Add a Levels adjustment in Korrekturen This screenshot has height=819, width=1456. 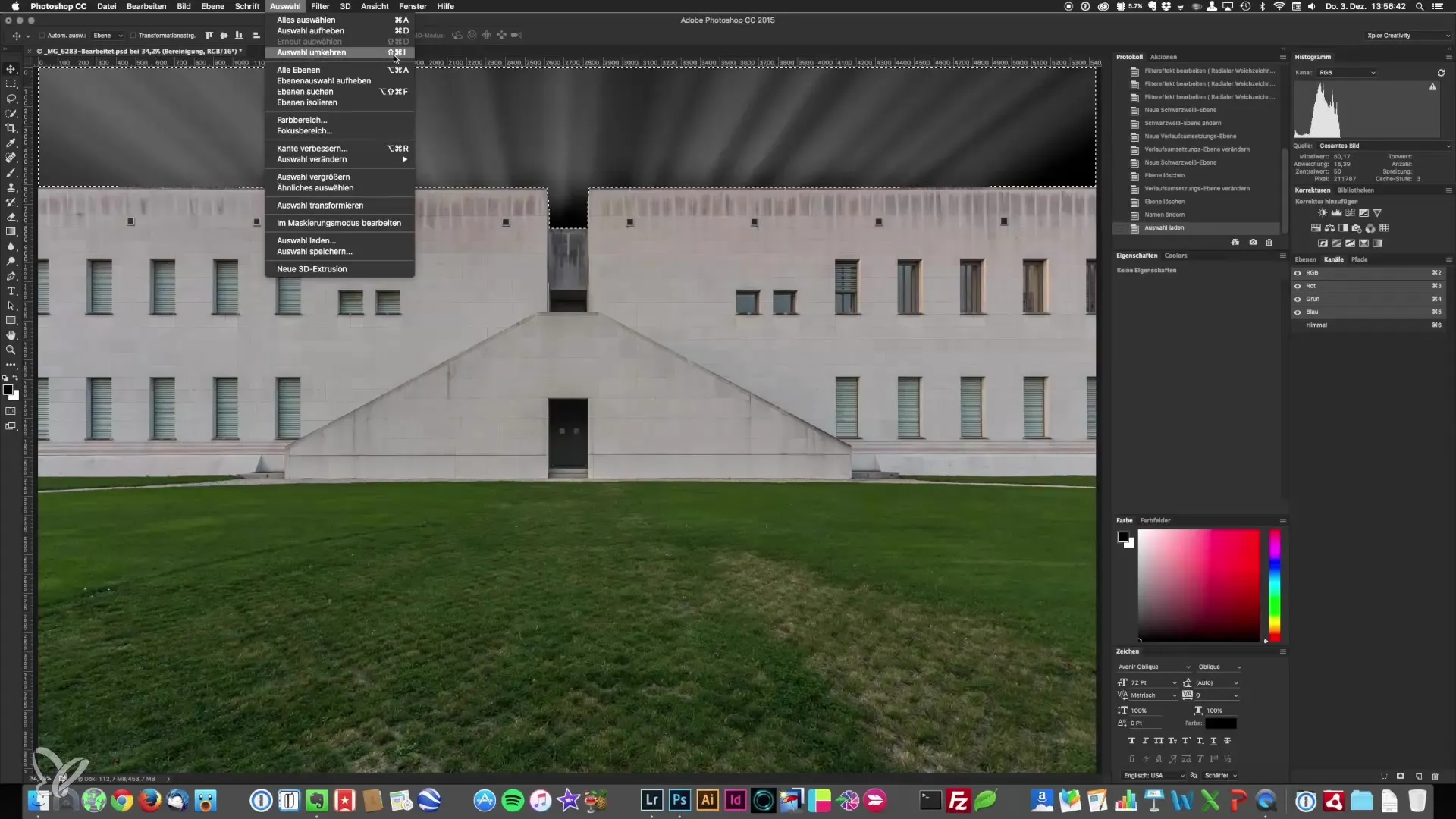[x=1336, y=213]
